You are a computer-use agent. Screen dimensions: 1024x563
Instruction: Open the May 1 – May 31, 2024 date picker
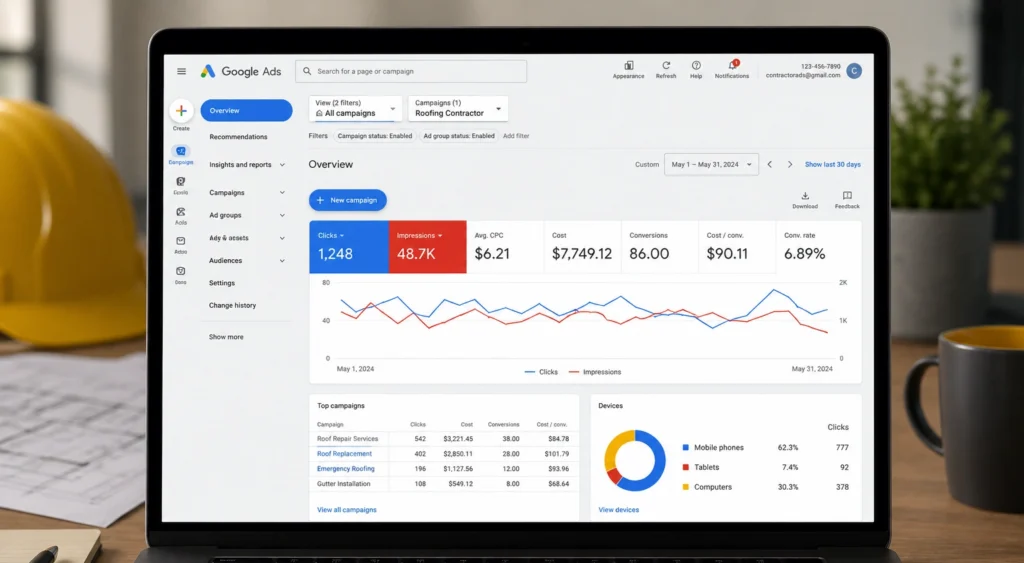point(711,165)
